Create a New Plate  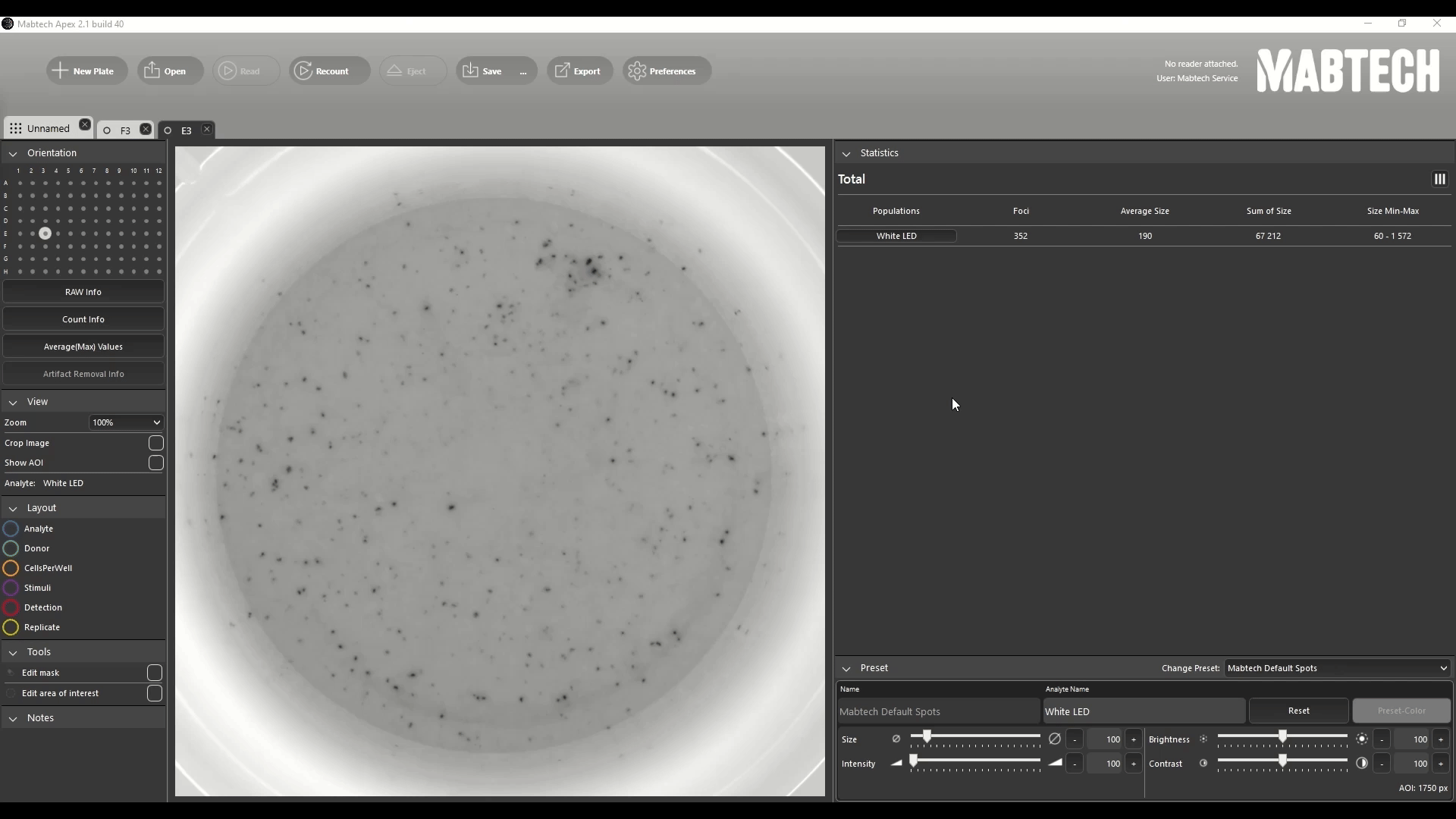(86, 71)
